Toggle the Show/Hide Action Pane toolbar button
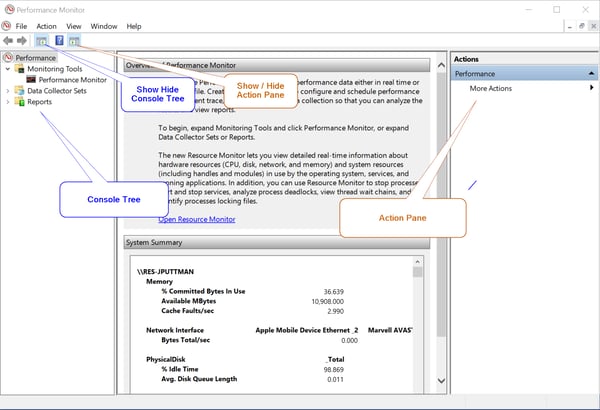 74,40
